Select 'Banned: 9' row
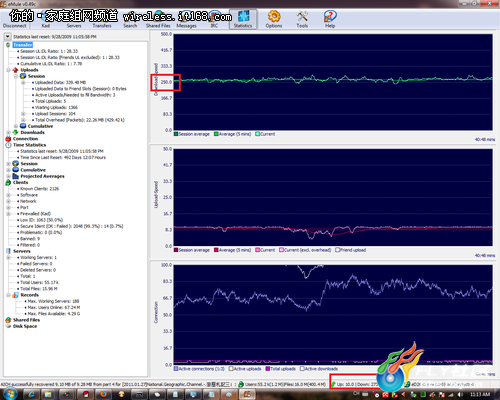The width and height of the screenshot is (500, 400). [30, 239]
